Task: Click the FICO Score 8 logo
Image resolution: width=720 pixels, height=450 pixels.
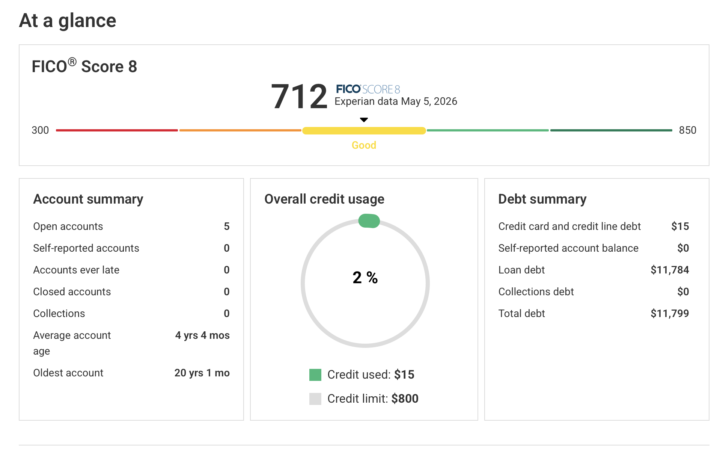Action: point(368,89)
